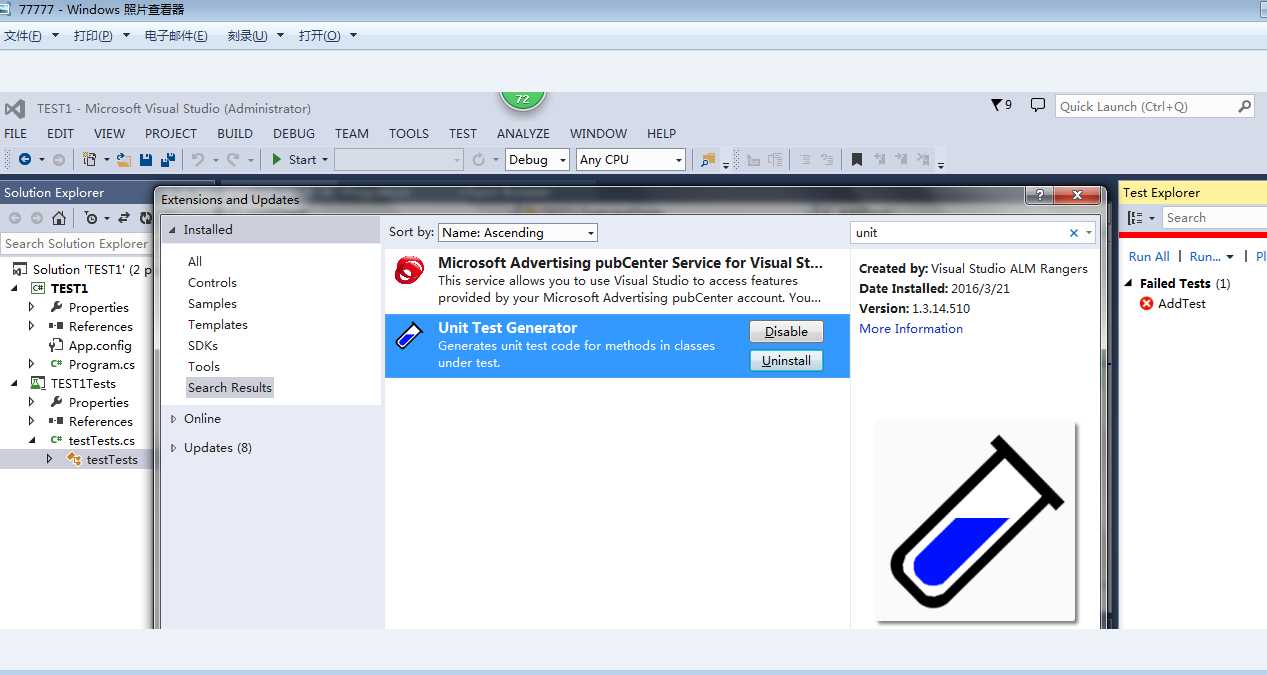
Task: Click the Find in Files icon
Action: (x=709, y=159)
